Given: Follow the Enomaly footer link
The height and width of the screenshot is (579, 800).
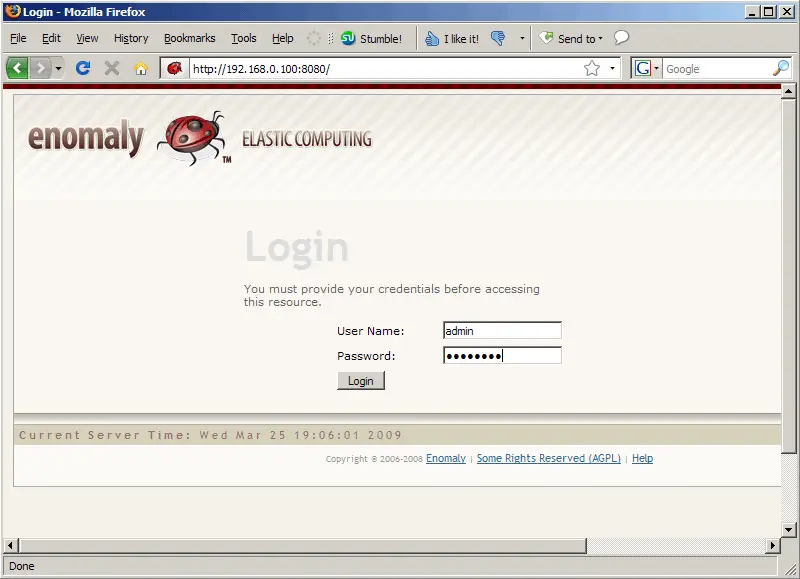Looking at the screenshot, I should 446,458.
